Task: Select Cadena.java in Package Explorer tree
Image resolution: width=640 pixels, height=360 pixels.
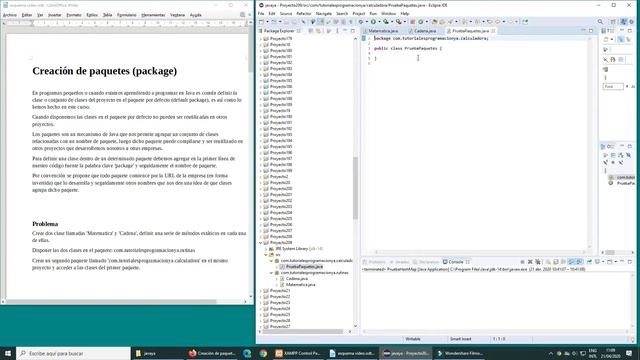Action: (297, 278)
